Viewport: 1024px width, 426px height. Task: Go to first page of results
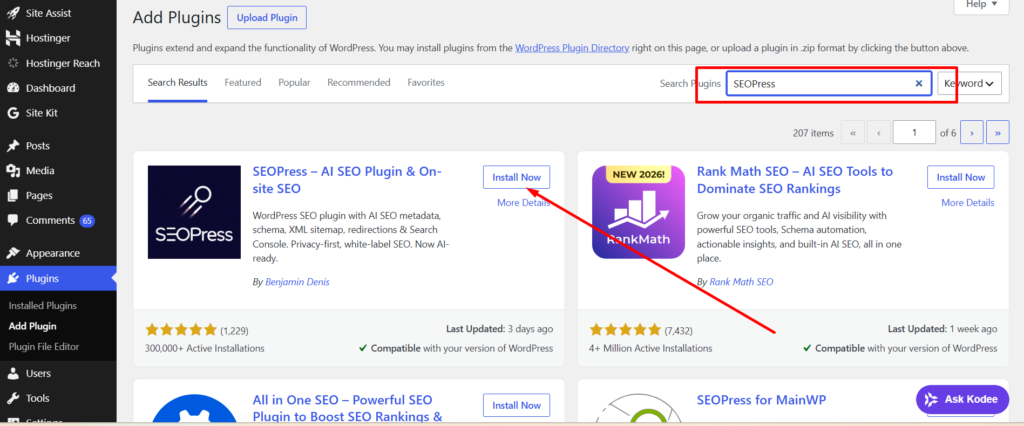[852, 133]
